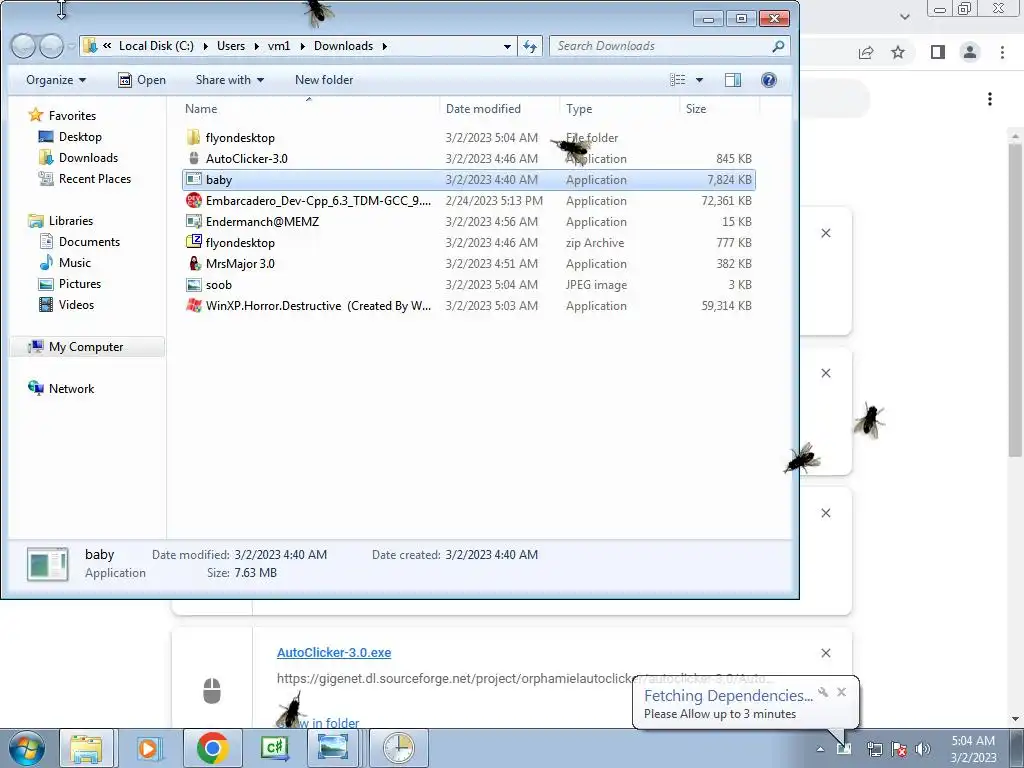Click Open in the Explorer toolbar
This screenshot has height=768, width=1024.
(142, 80)
